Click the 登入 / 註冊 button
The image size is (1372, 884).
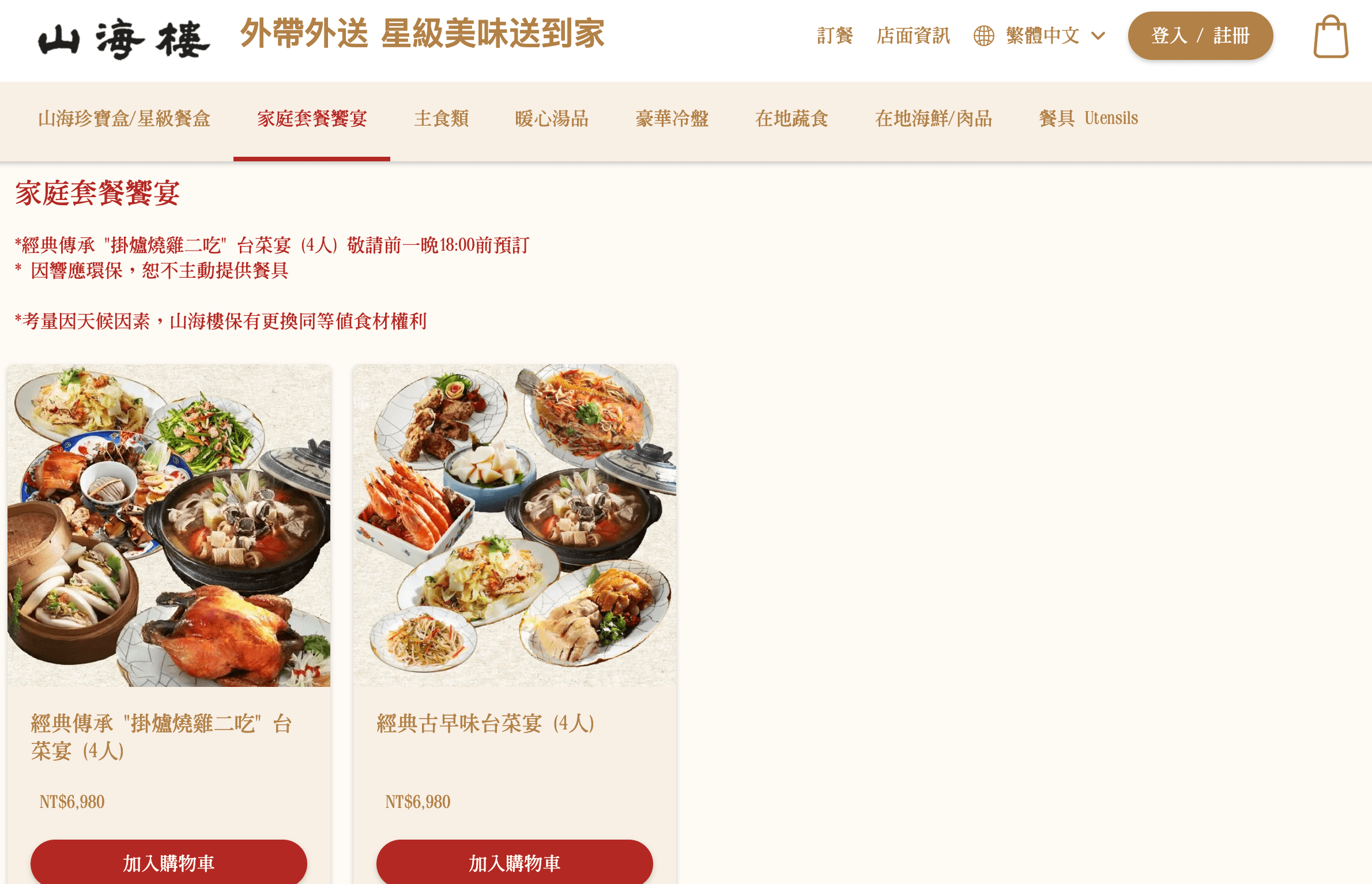1200,36
